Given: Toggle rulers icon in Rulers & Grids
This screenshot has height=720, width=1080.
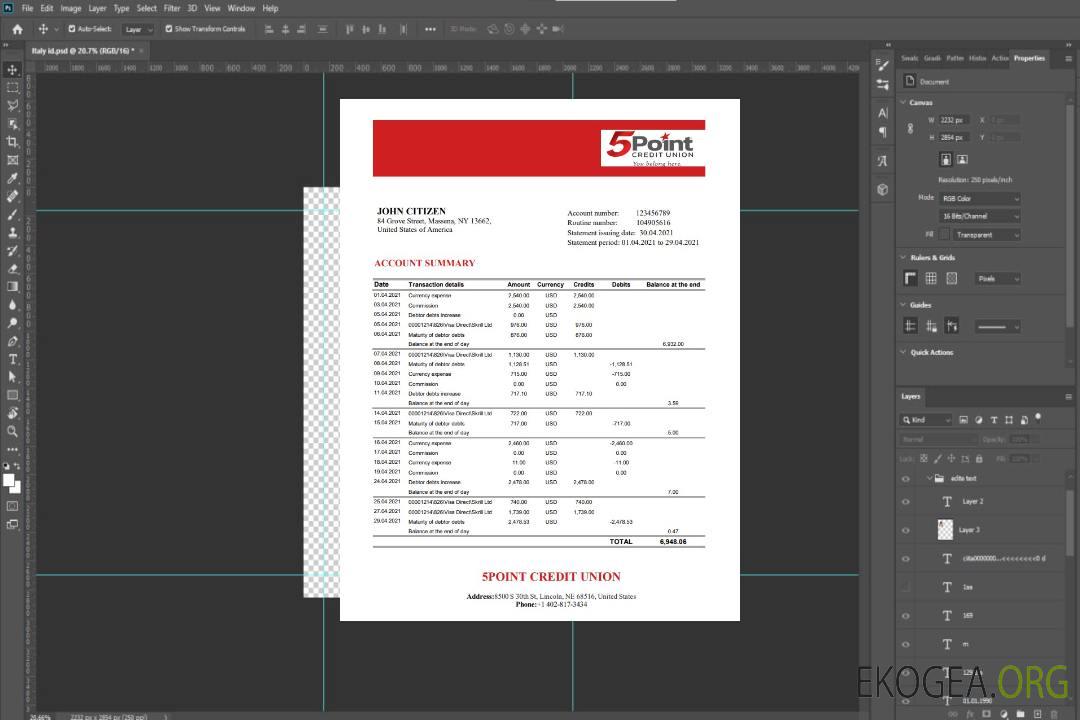Looking at the screenshot, I should (911, 278).
